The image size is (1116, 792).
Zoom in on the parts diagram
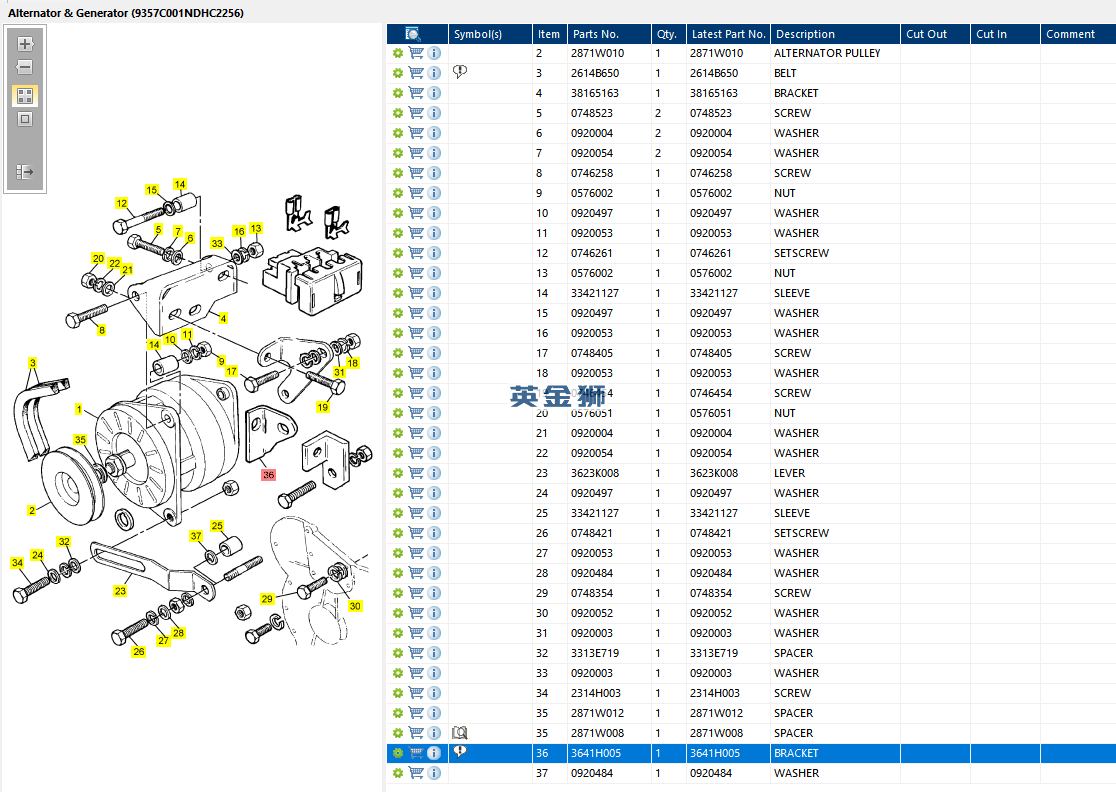pos(25,44)
